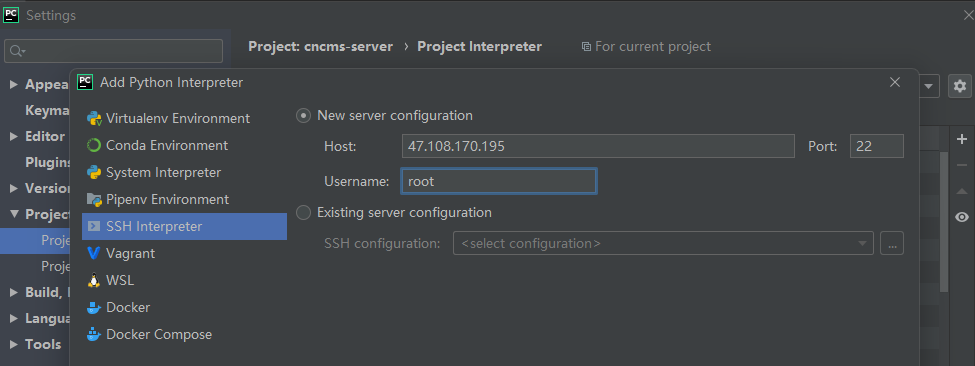This screenshot has width=975, height=366.
Task: Click the Port number field
Action: click(877, 147)
